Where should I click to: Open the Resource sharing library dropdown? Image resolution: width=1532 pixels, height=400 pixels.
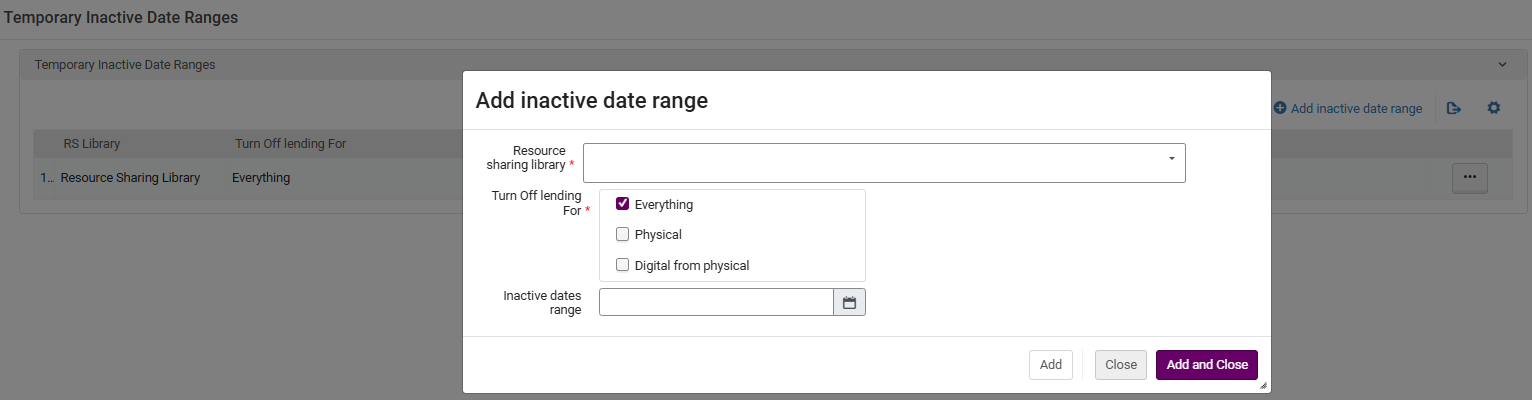pyautogui.click(x=884, y=163)
